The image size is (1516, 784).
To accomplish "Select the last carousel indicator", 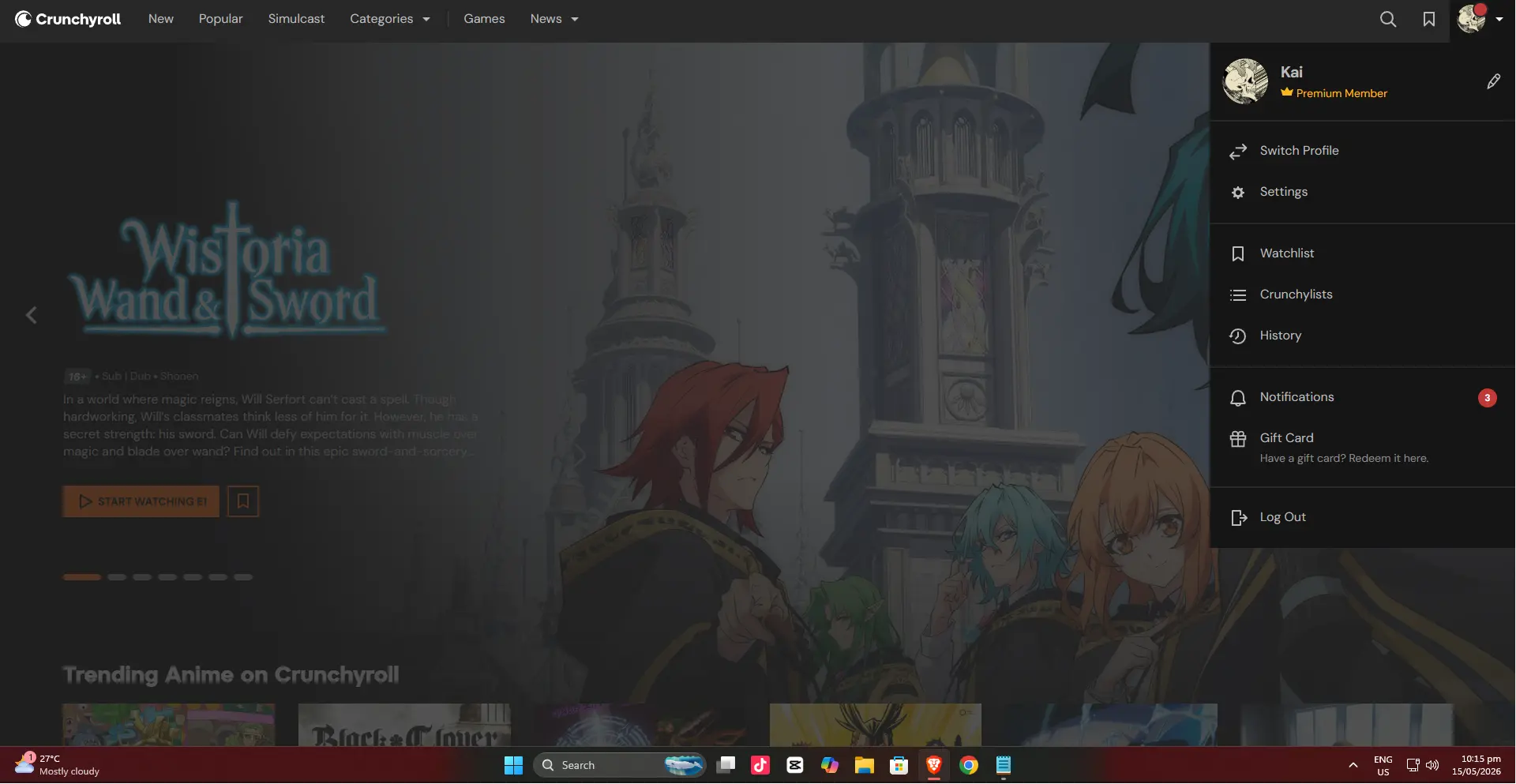I will pos(243,577).
